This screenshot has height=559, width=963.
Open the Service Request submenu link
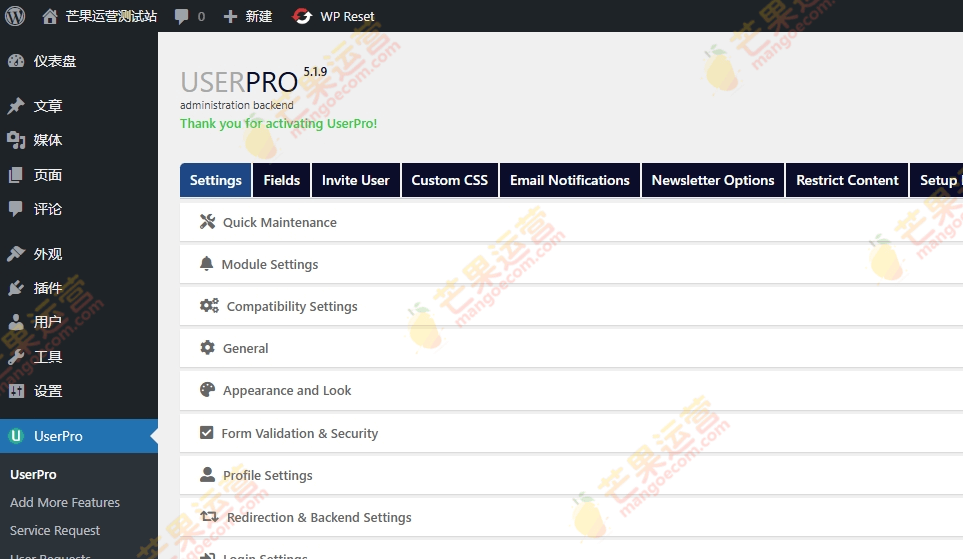[55, 531]
